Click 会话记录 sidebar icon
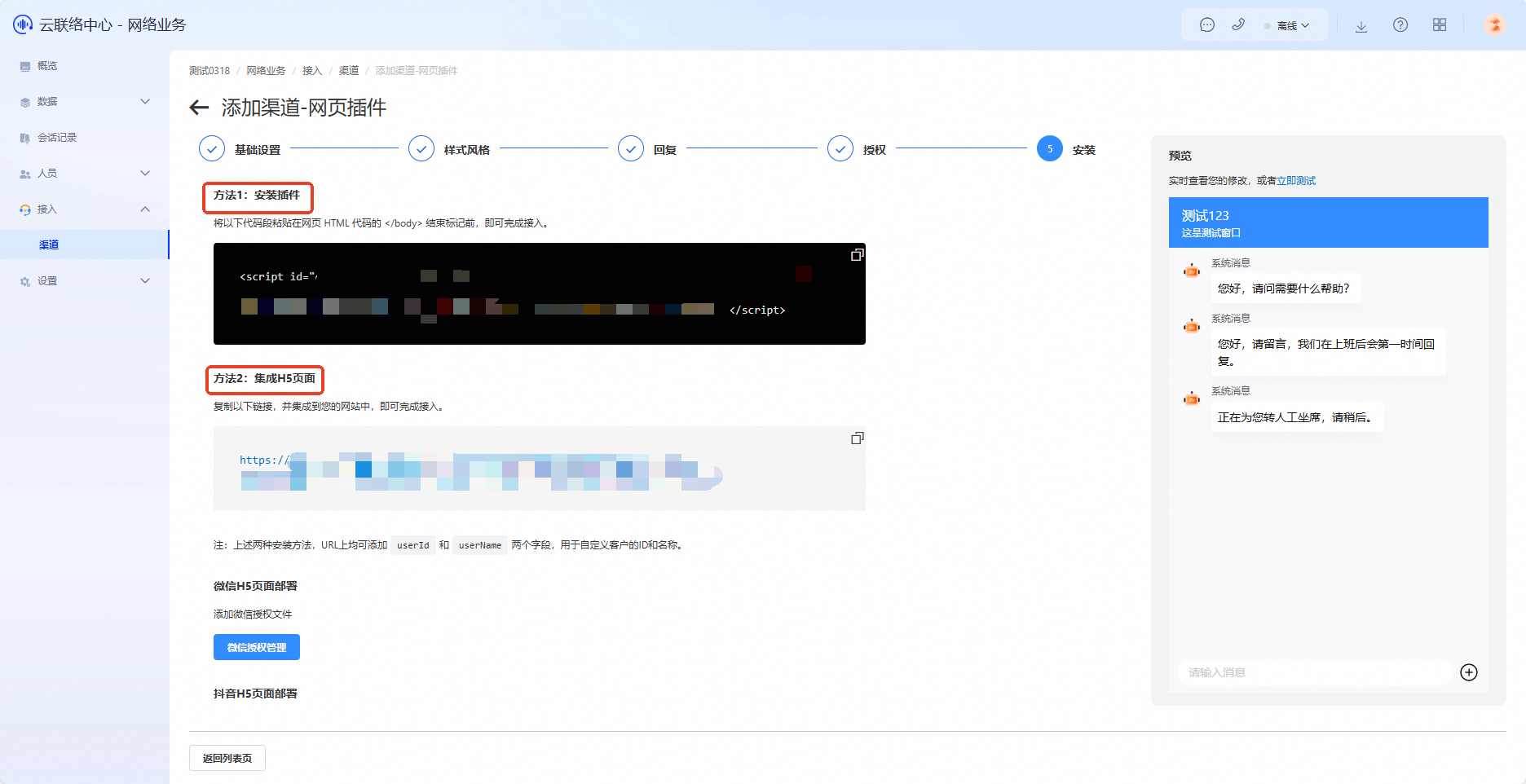Image resolution: width=1526 pixels, height=784 pixels. click(x=25, y=138)
